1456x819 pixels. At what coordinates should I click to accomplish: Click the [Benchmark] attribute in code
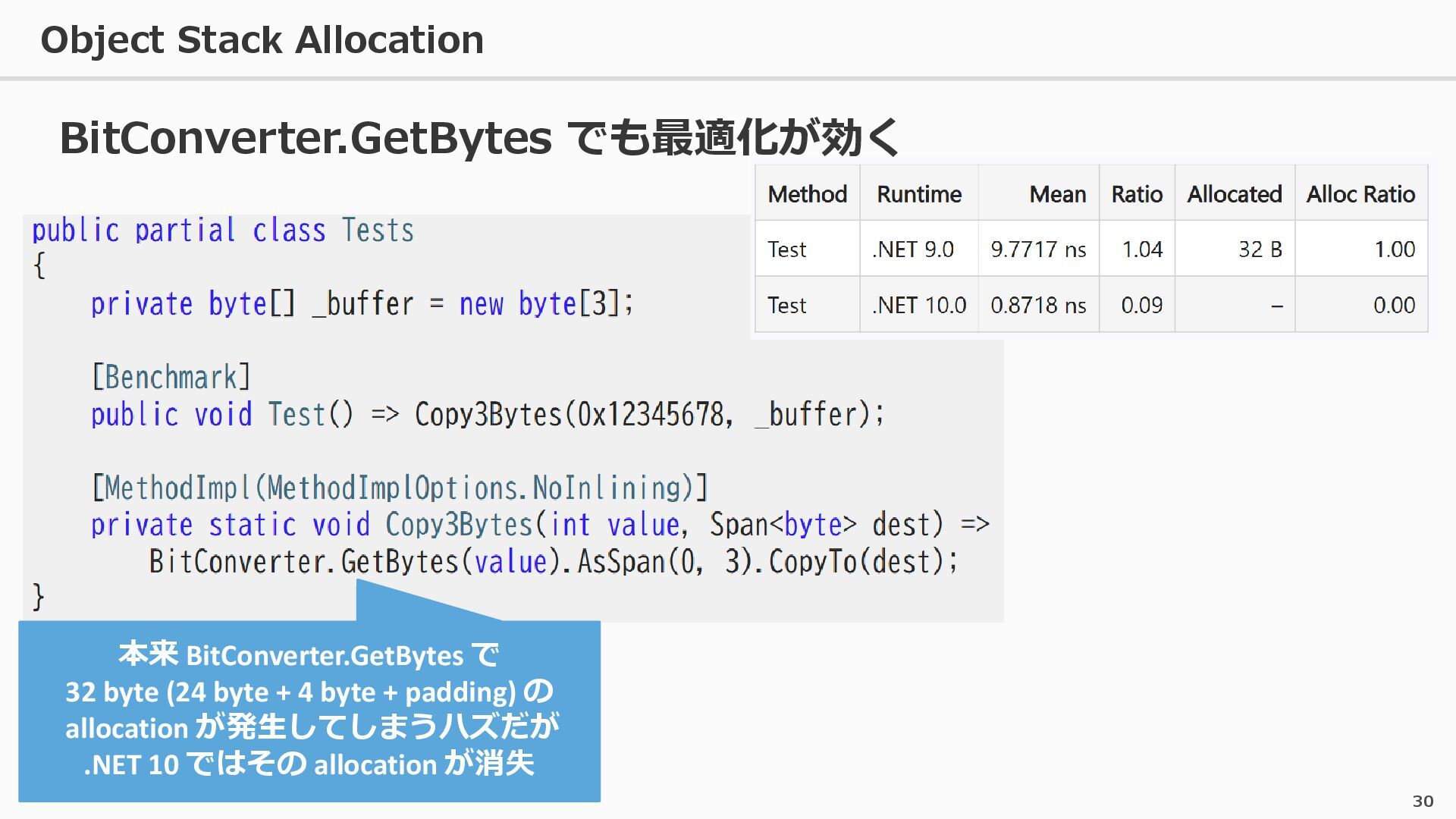click(x=171, y=377)
